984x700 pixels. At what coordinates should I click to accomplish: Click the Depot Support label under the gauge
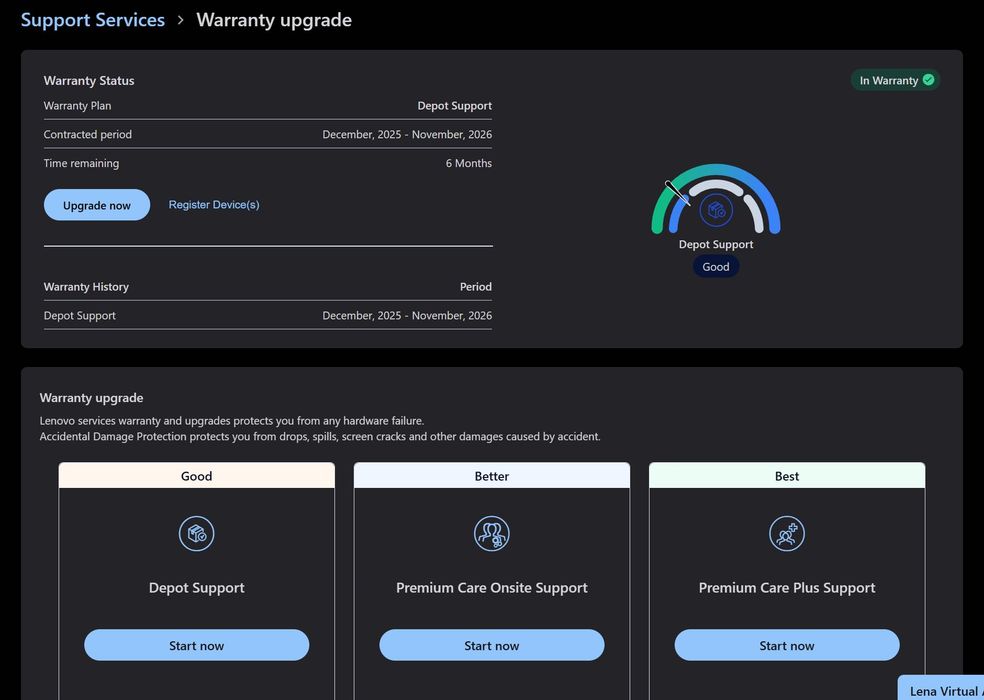716,244
